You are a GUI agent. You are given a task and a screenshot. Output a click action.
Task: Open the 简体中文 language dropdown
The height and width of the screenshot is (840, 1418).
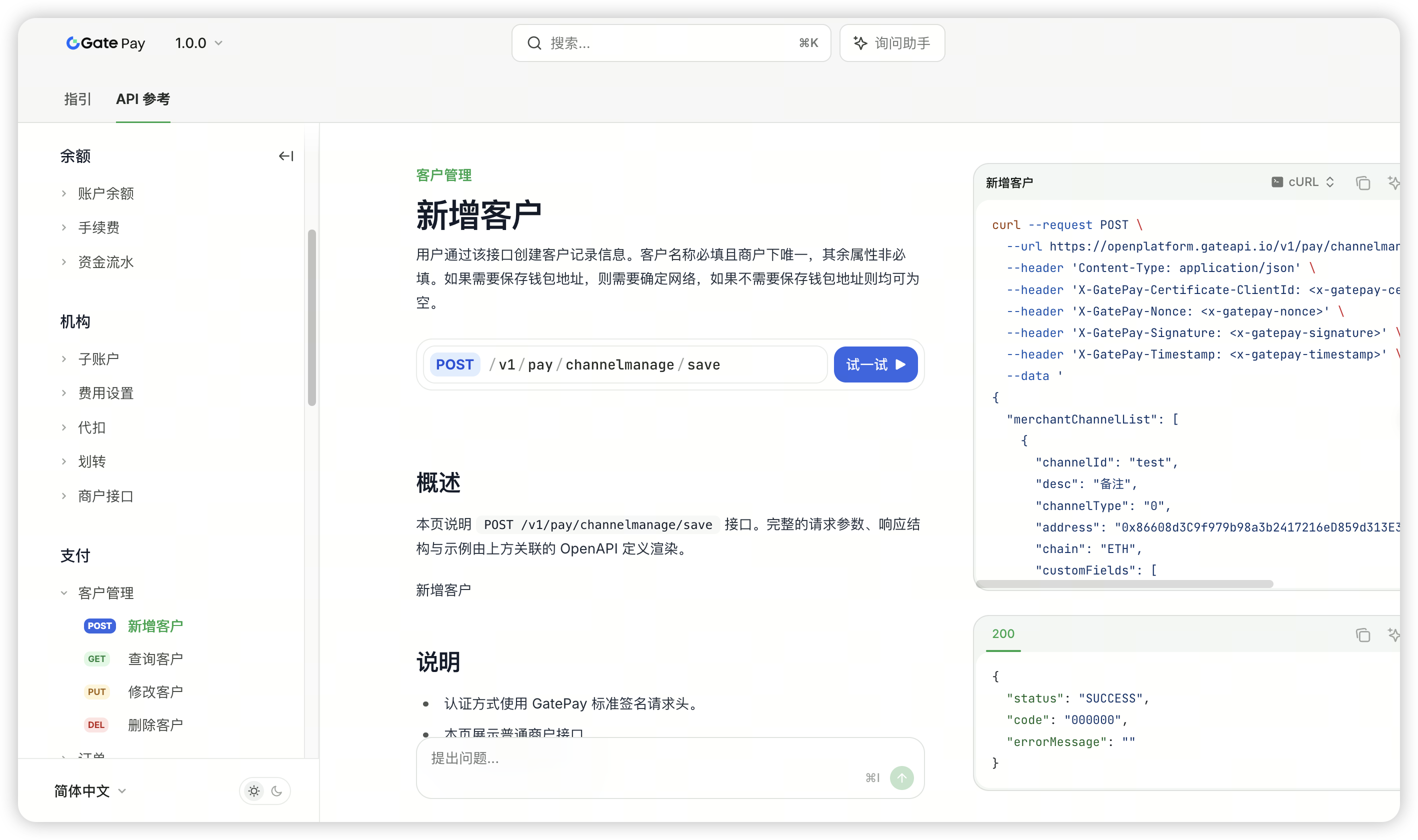tap(90, 791)
